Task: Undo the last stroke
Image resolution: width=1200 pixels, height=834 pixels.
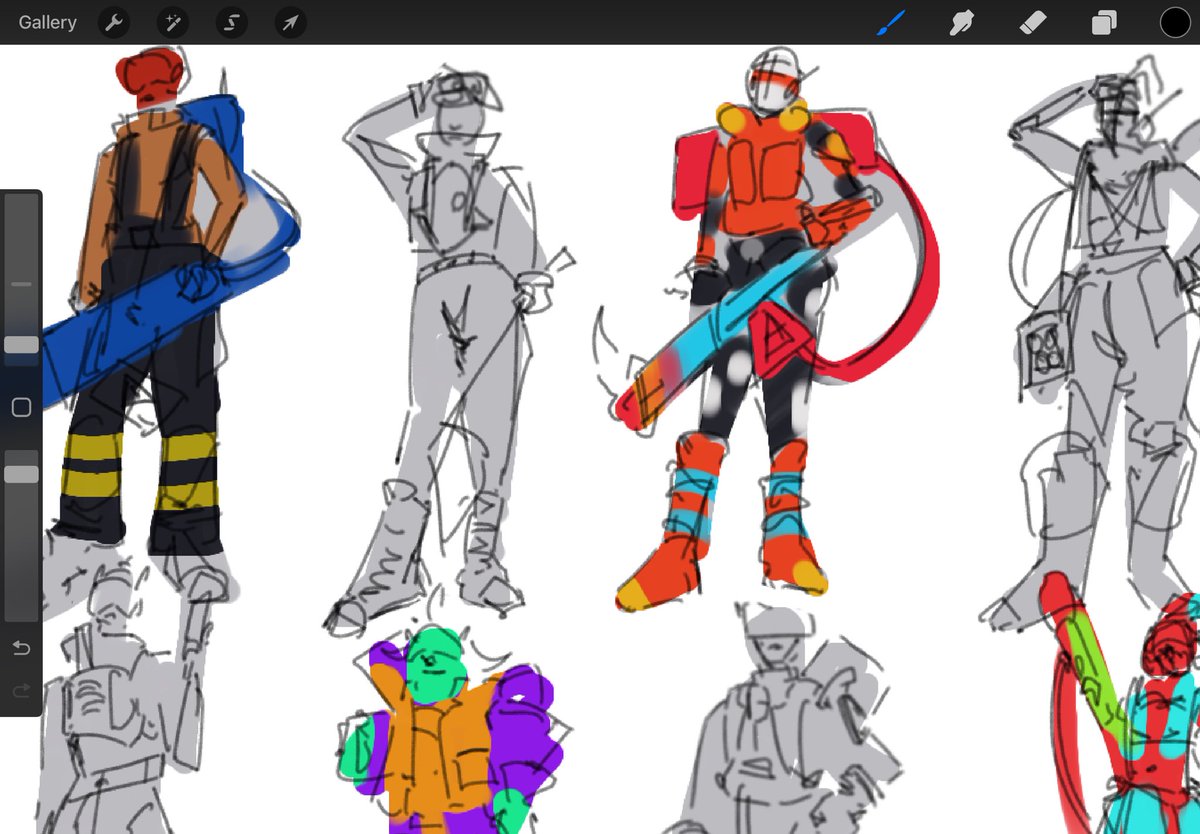Action: click(x=21, y=648)
